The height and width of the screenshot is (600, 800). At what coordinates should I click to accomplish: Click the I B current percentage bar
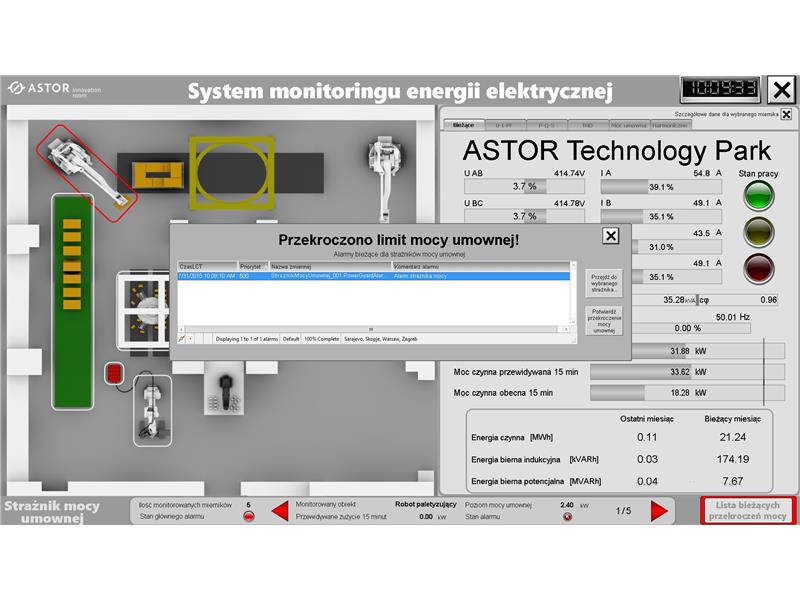(661, 217)
